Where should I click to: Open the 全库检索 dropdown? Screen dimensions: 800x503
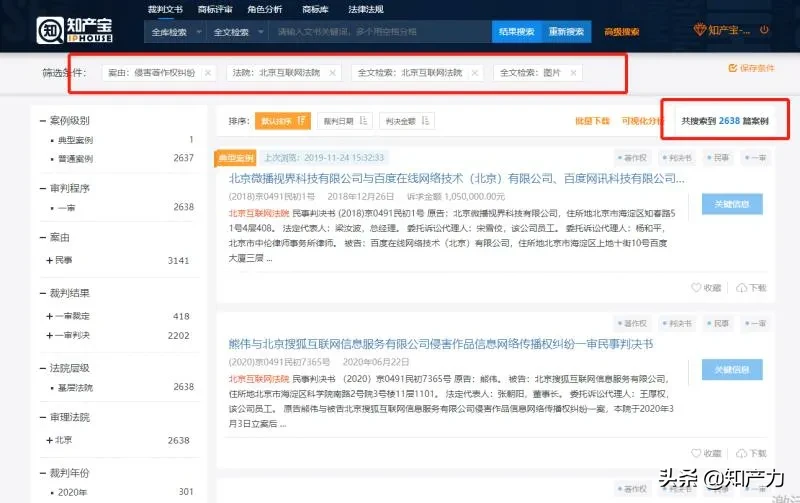click(x=176, y=32)
